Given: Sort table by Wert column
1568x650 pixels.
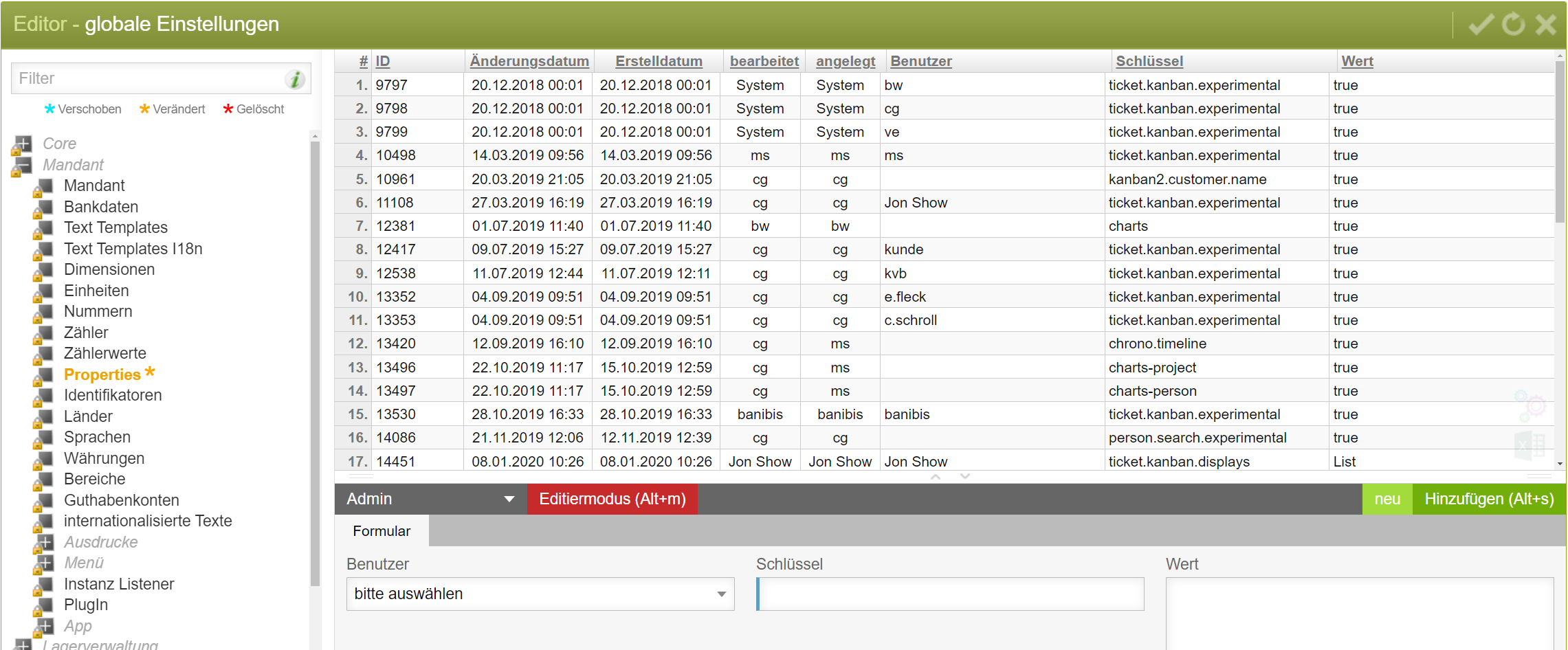Looking at the screenshot, I should pyautogui.click(x=1358, y=62).
